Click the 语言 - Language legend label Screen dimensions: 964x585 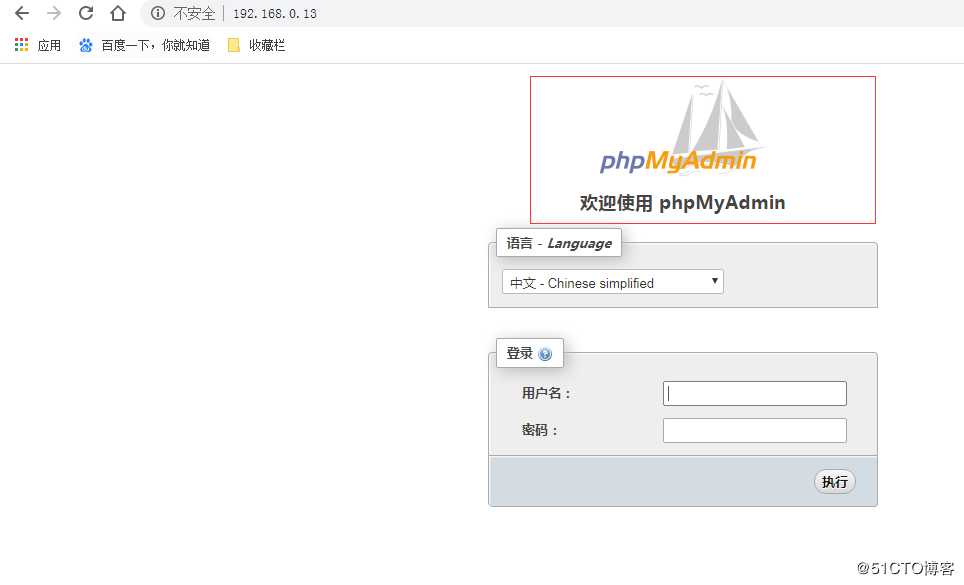coord(559,243)
